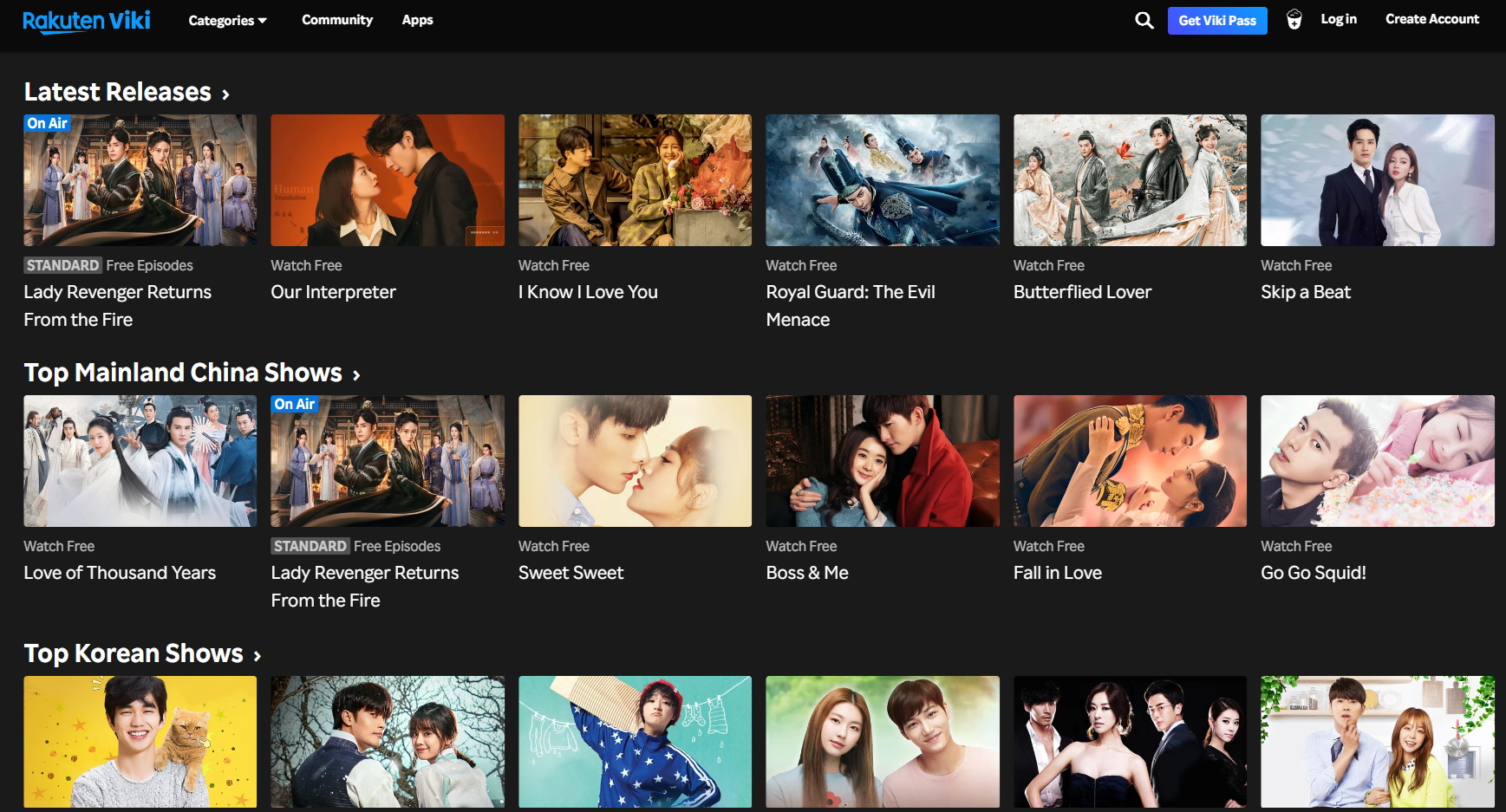Click the Log in link
This screenshot has width=1506, height=812.
click(x=1338, y=19)
